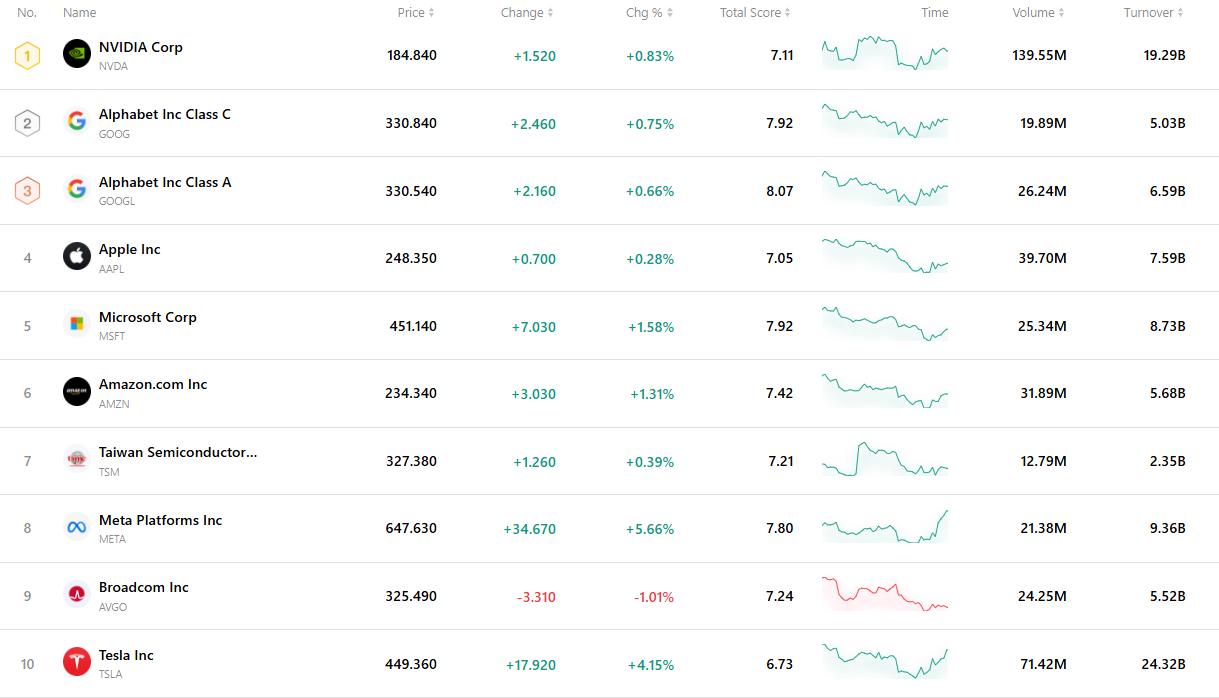1219x698 pixels.
Task: Click the Apple Inc logo icon
Action: pos(77,257)
